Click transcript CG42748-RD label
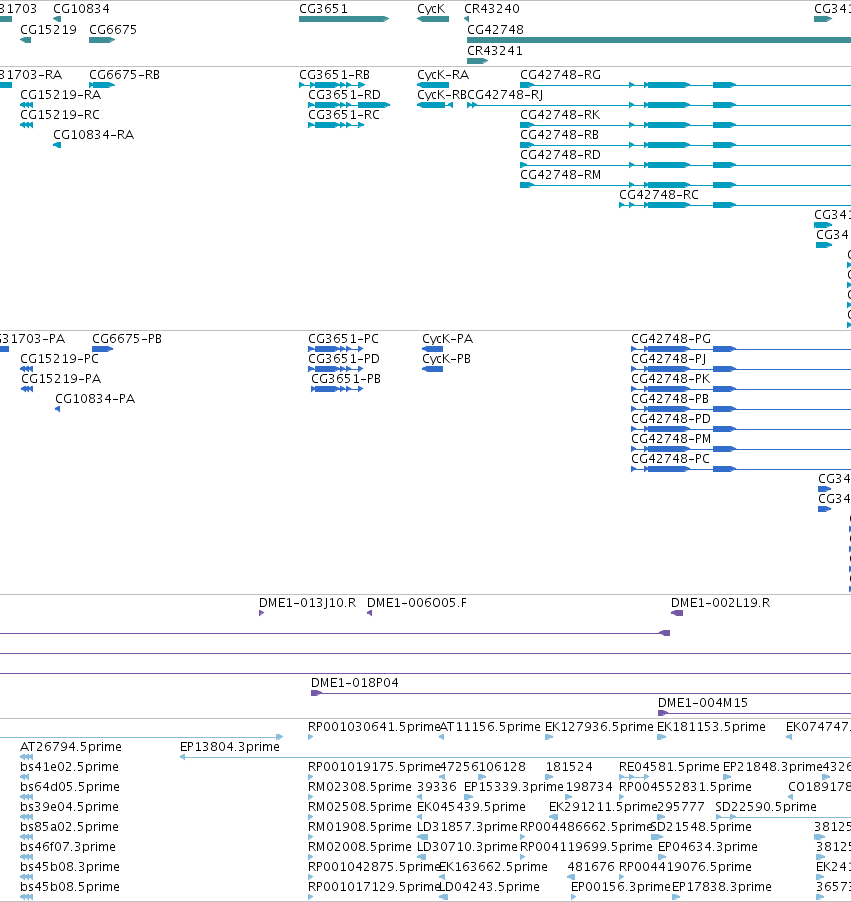This screenshot has height=902, width=851. (x=560, y=155)
